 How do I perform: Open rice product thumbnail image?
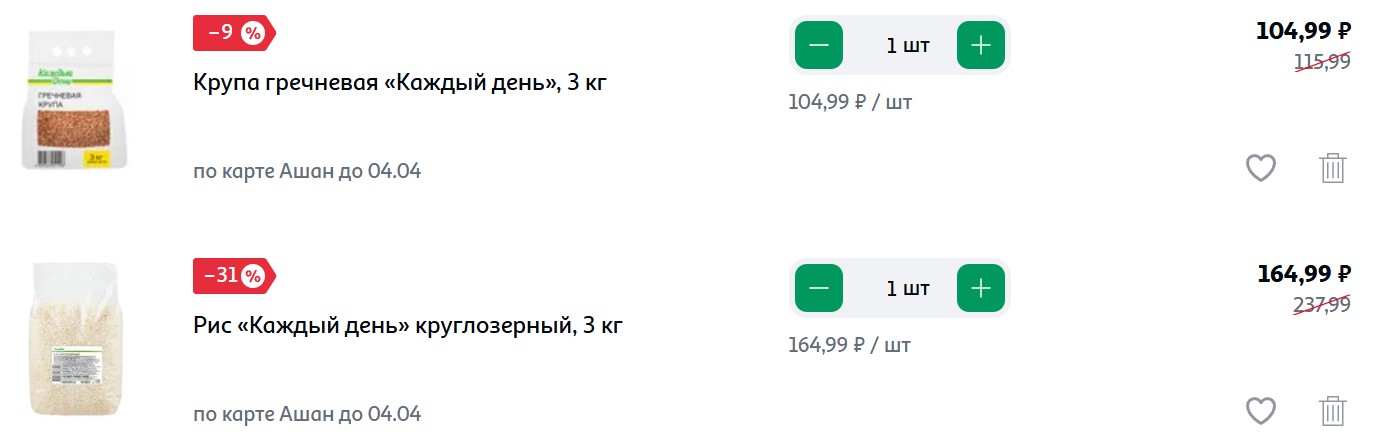tap(76, 340)
